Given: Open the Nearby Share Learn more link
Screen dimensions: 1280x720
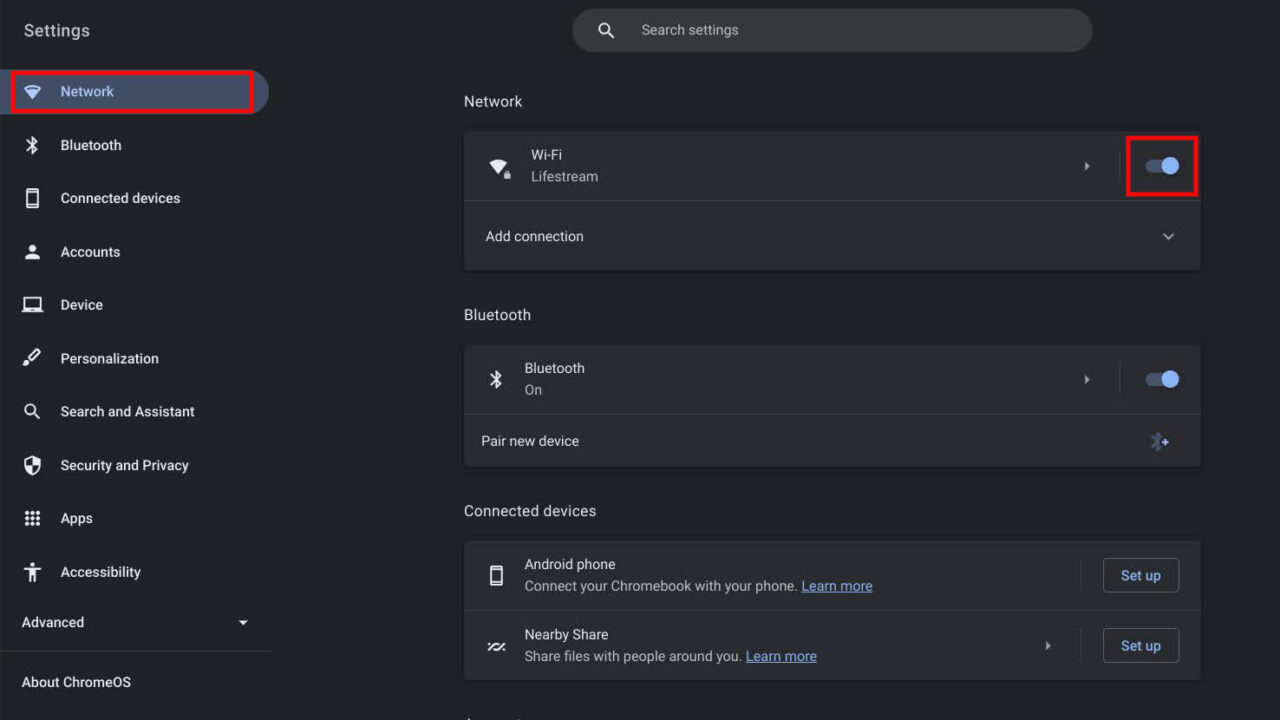Looking at the screenshot, I should pos(780,656).
